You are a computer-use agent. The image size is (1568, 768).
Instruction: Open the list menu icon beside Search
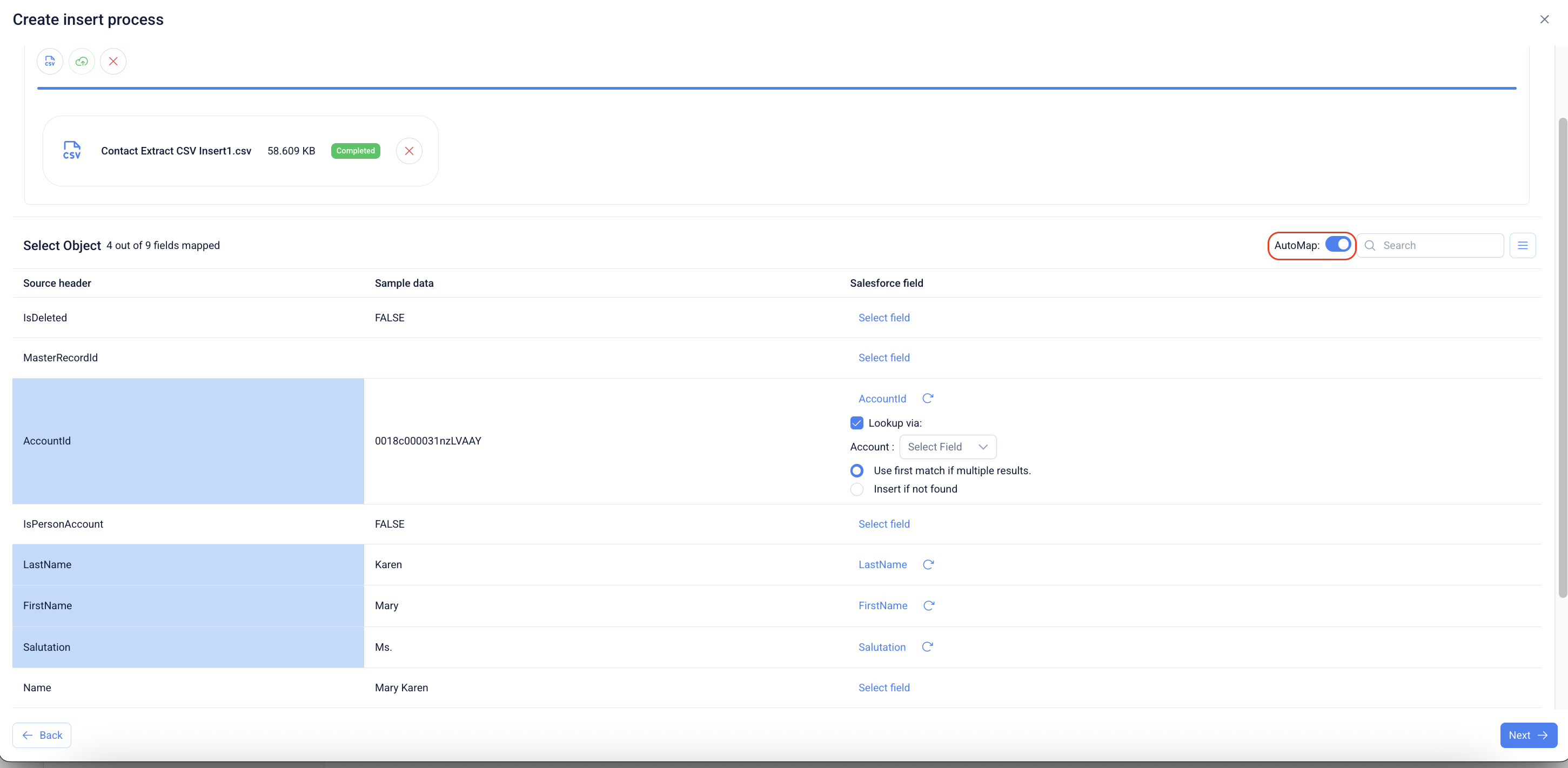(x=1523, y=245)
